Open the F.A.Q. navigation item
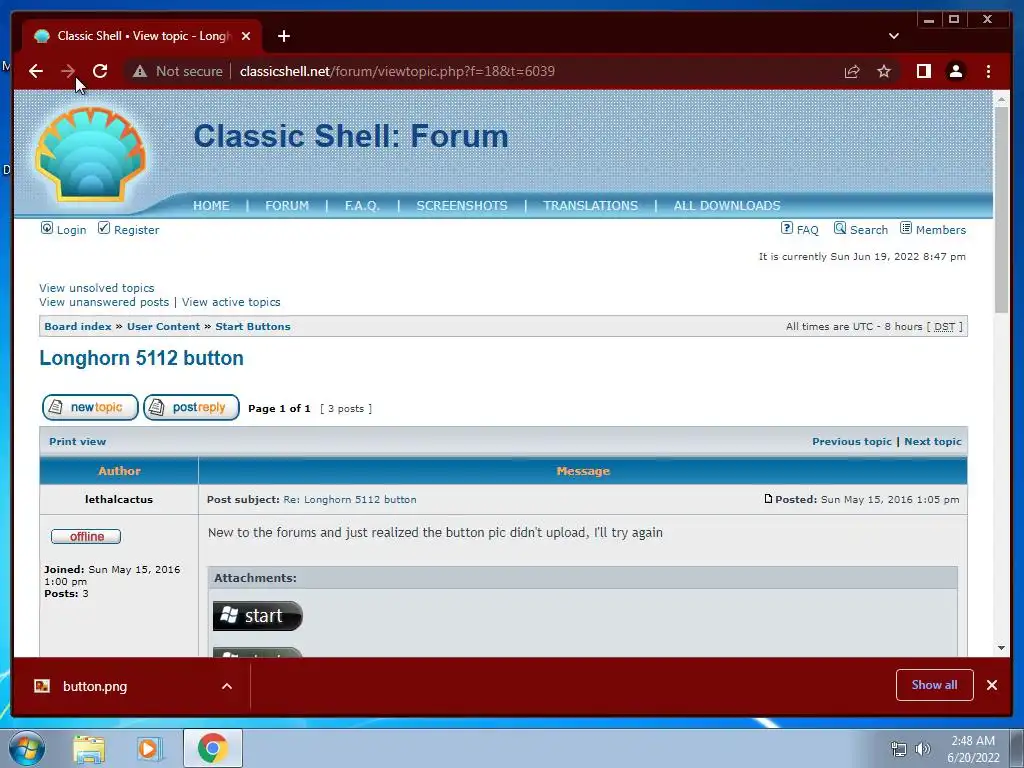This screenshot has height=768, width=1024. (362, 206)
